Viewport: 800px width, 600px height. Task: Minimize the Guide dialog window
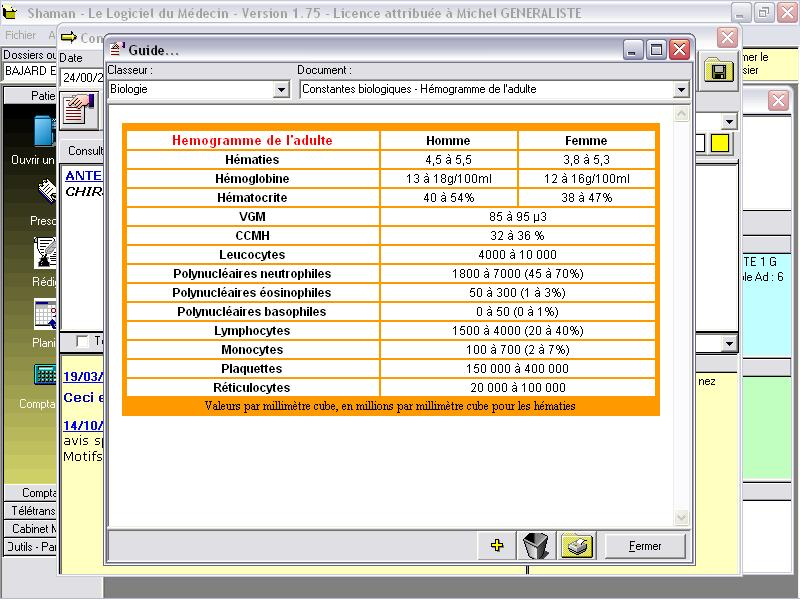(633, 50)
